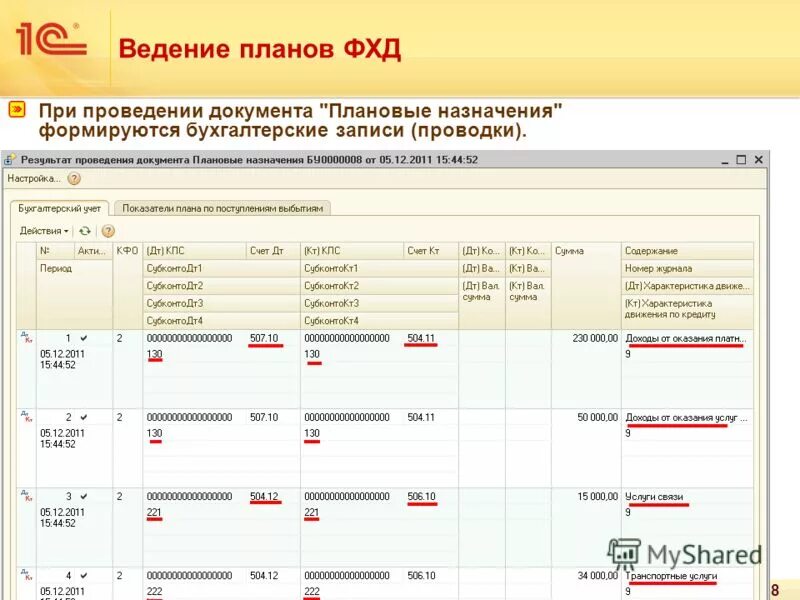Viewport: 800px width, 600px height.
Task: Click the document icon in the window title bar
Action: pyautogui.click(x=12, y=157)
